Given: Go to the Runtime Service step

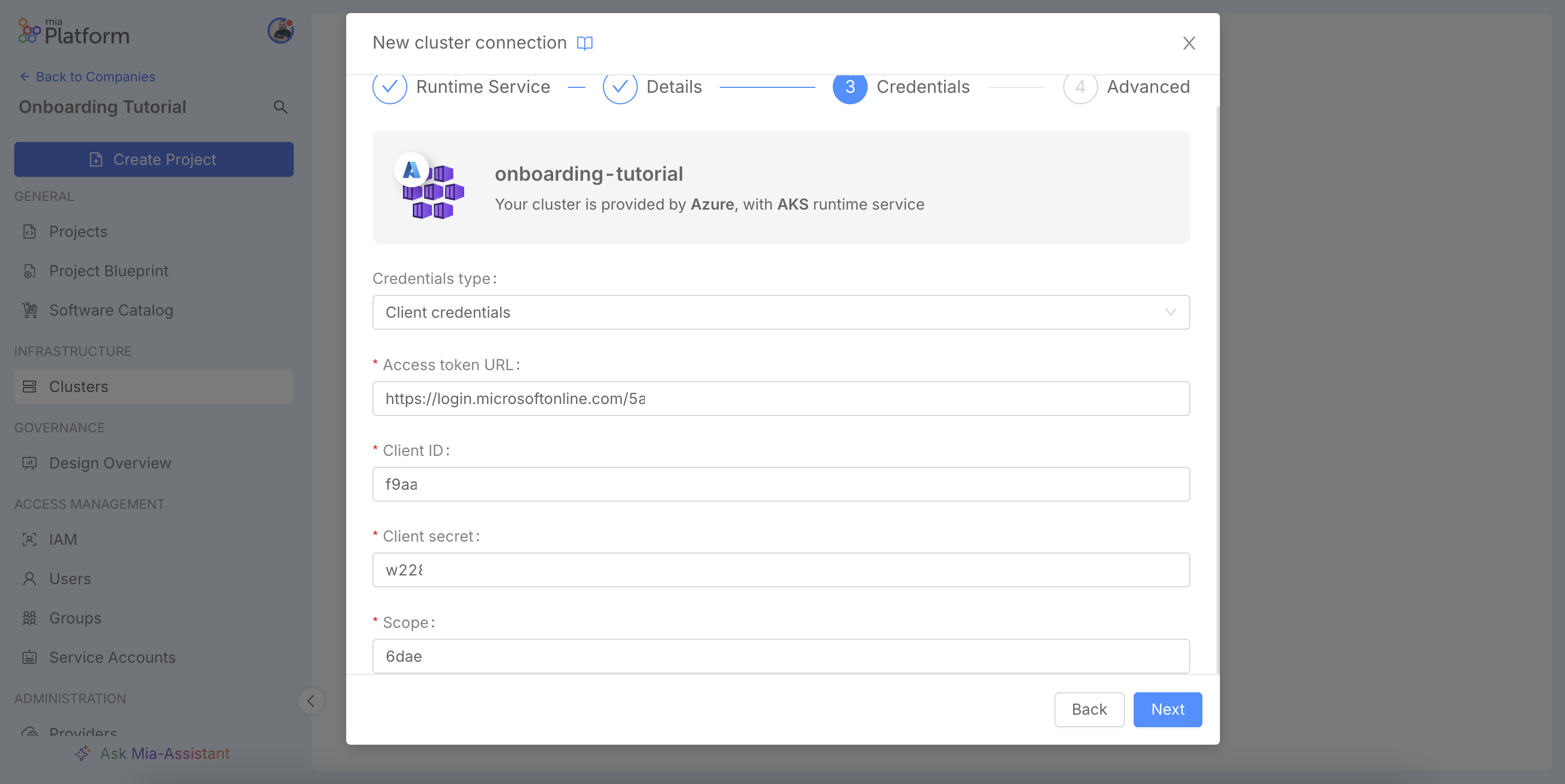Looking at the screenshot, I should click(x=461, y=87).
